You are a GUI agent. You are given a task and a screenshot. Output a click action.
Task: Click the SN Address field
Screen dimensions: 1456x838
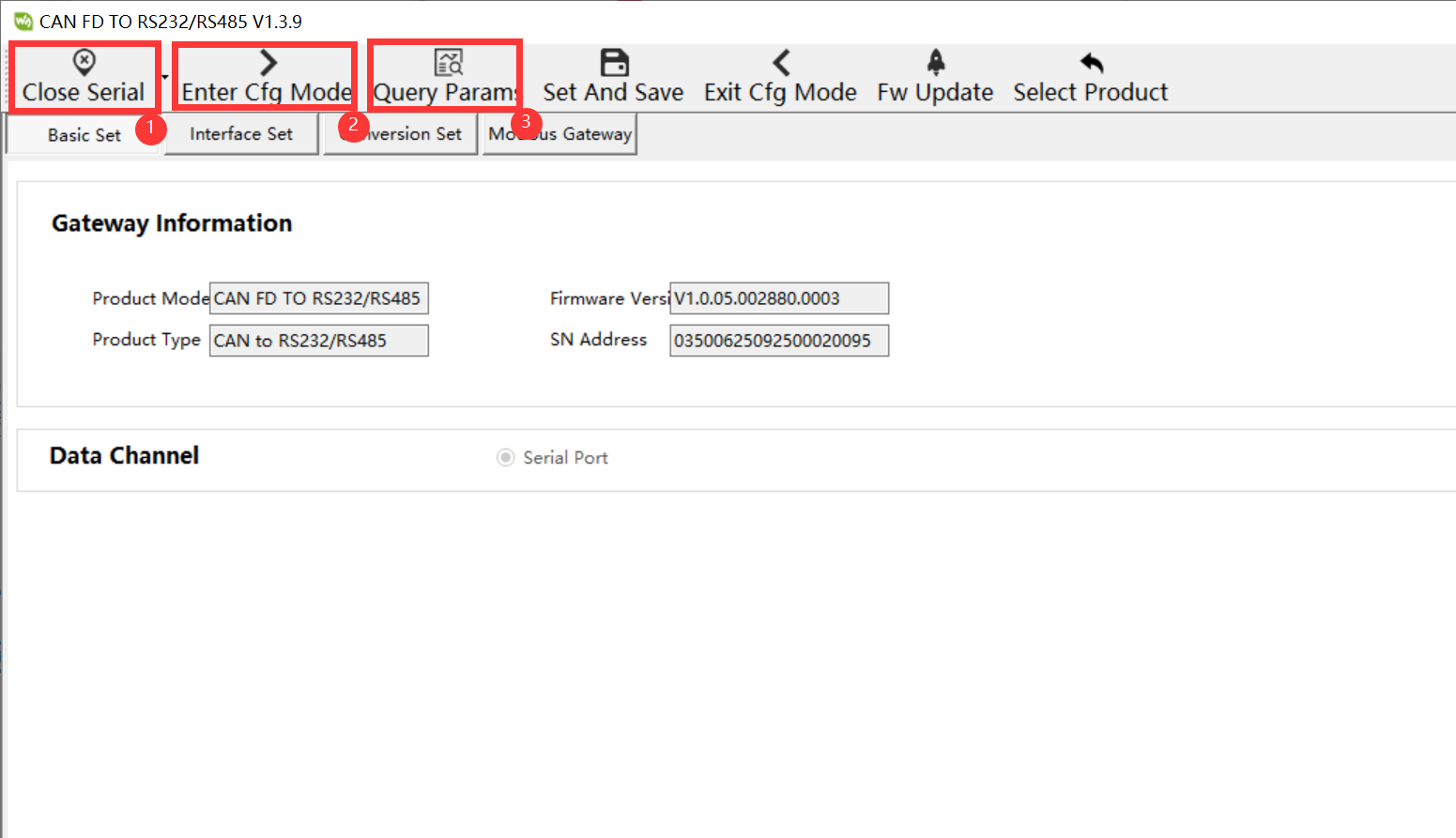pos(778,341)
